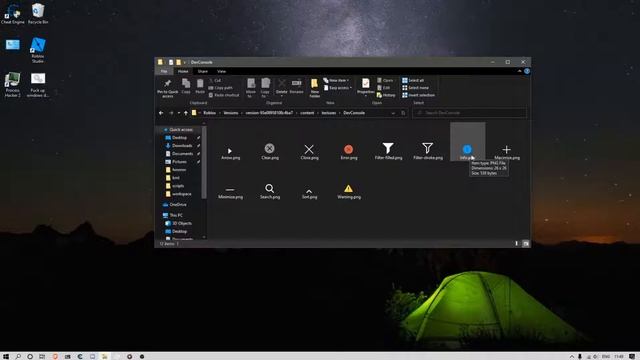
Task: Click Edit in the ribbon Open group
Action: pos(384,88)
